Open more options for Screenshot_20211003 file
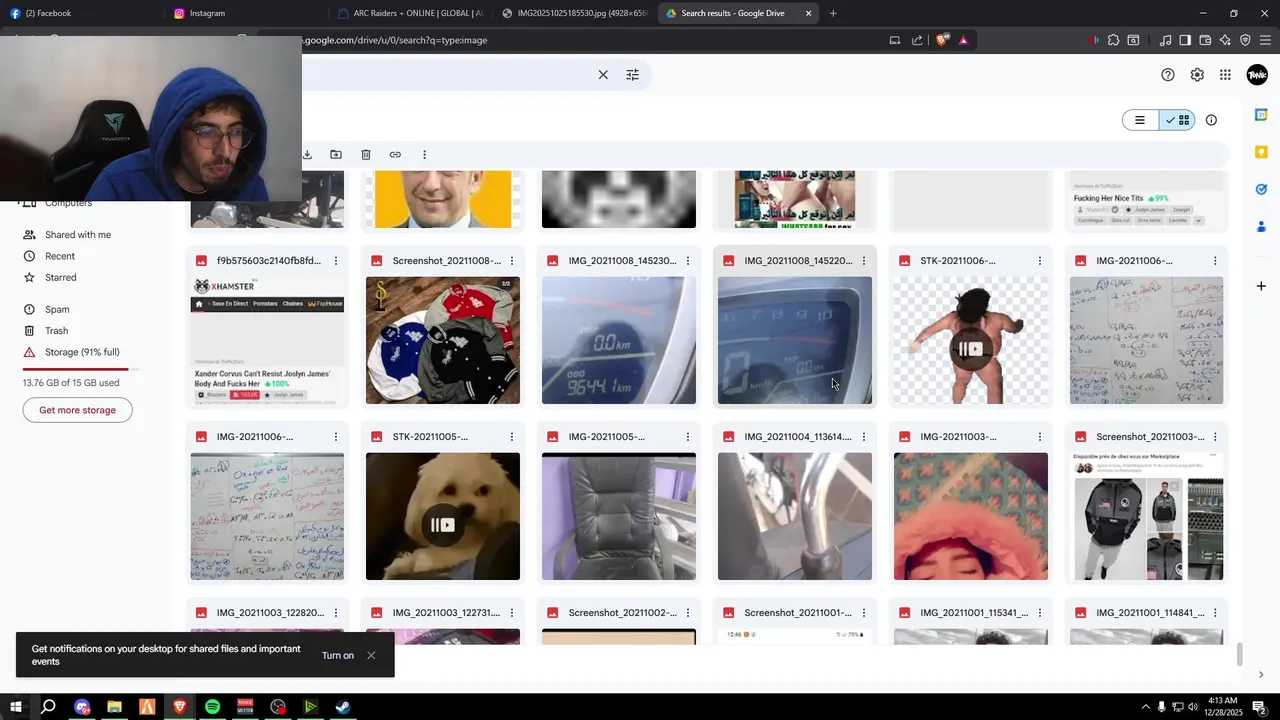Screen dimensions: 1280x720 click(x=1216, y=437)
